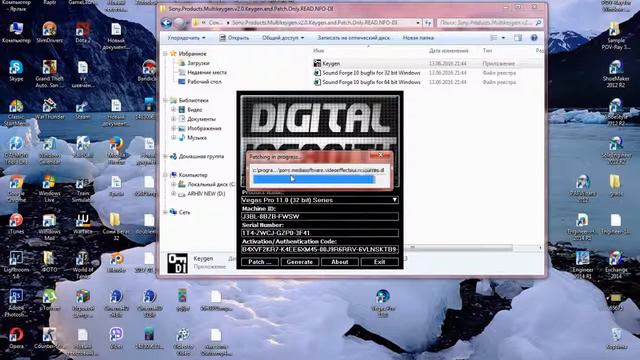The image size is (640, 360).
Task: Click the Patch button in keygen
Action: coord(260,262)
